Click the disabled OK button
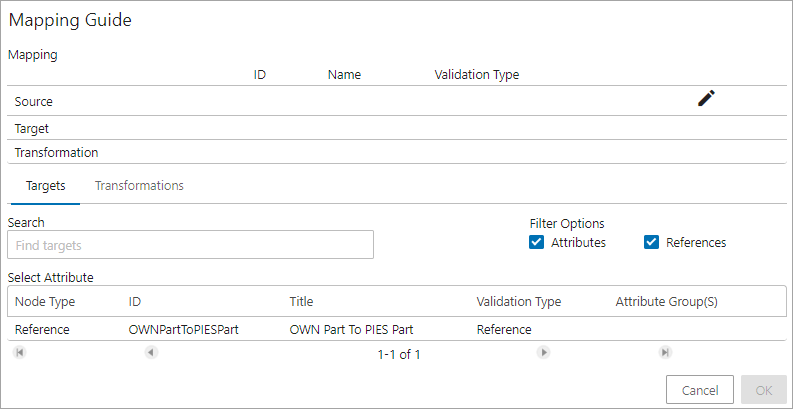The image size is (793, 409). (x=764, y=390)
